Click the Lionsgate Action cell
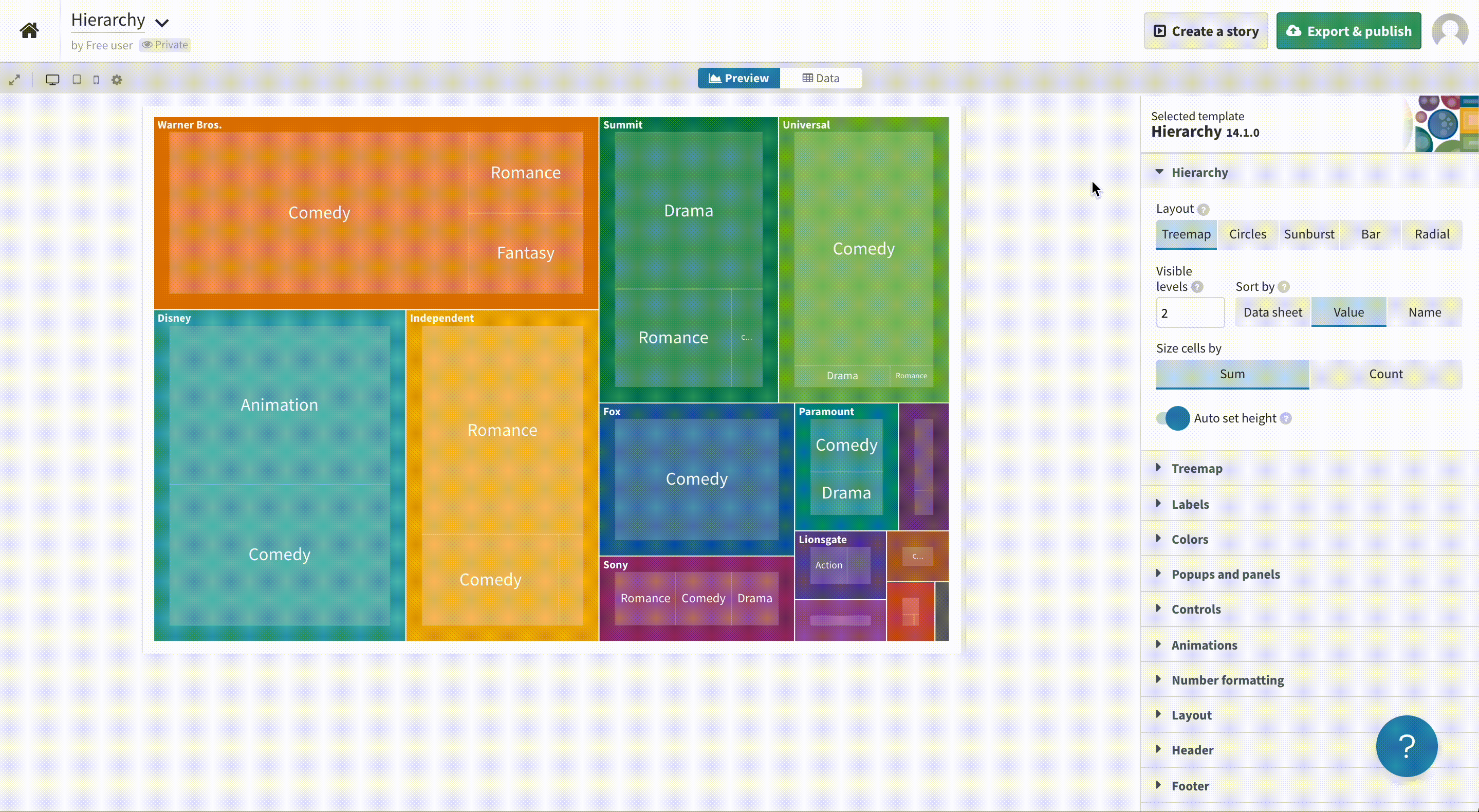Image resolution: width=1479 pixels, height=812 pixels. (828, 566)
